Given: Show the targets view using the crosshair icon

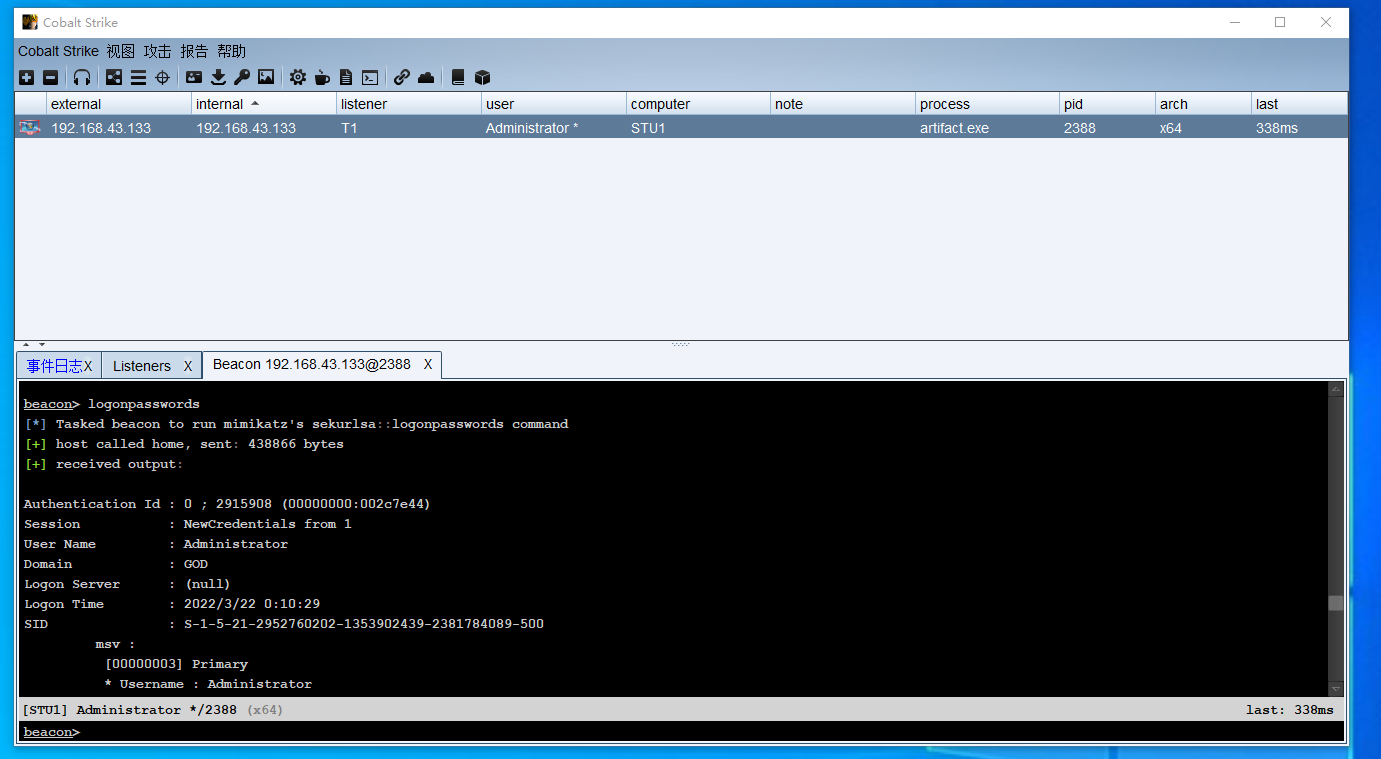Looking at the screenshot, I should pyautogui.click(x=162, y=77).
